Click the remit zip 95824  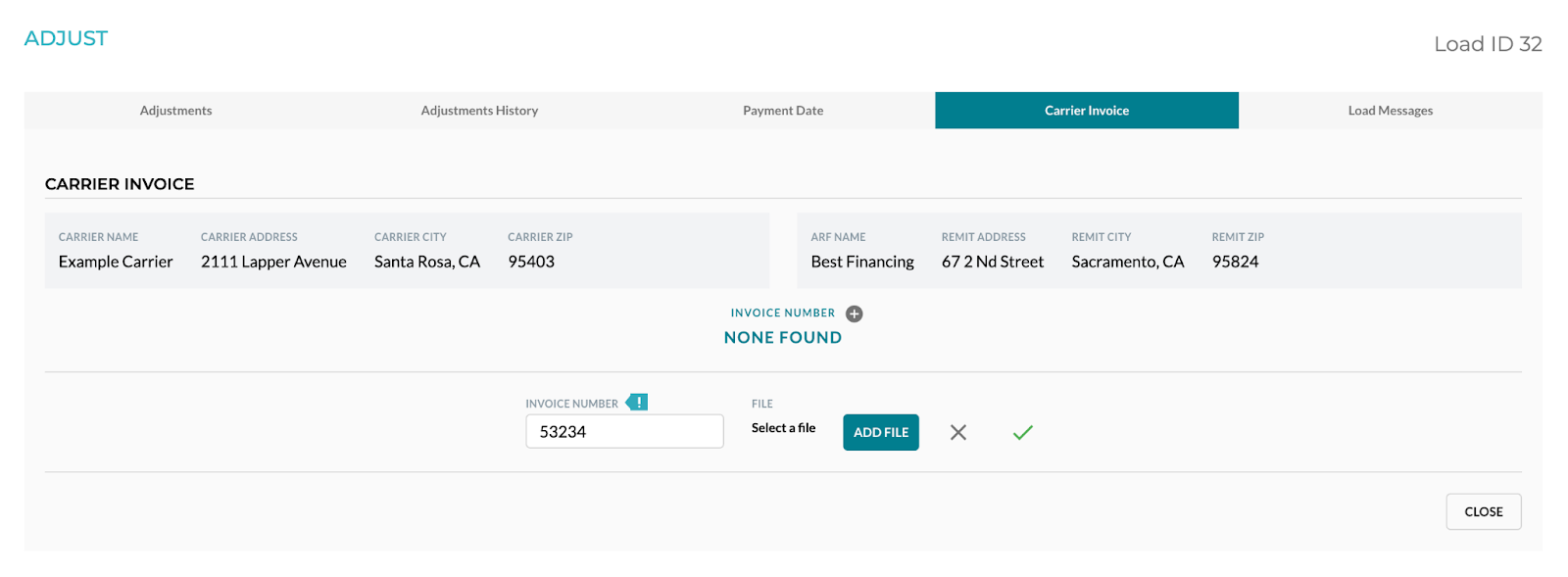1235,262
